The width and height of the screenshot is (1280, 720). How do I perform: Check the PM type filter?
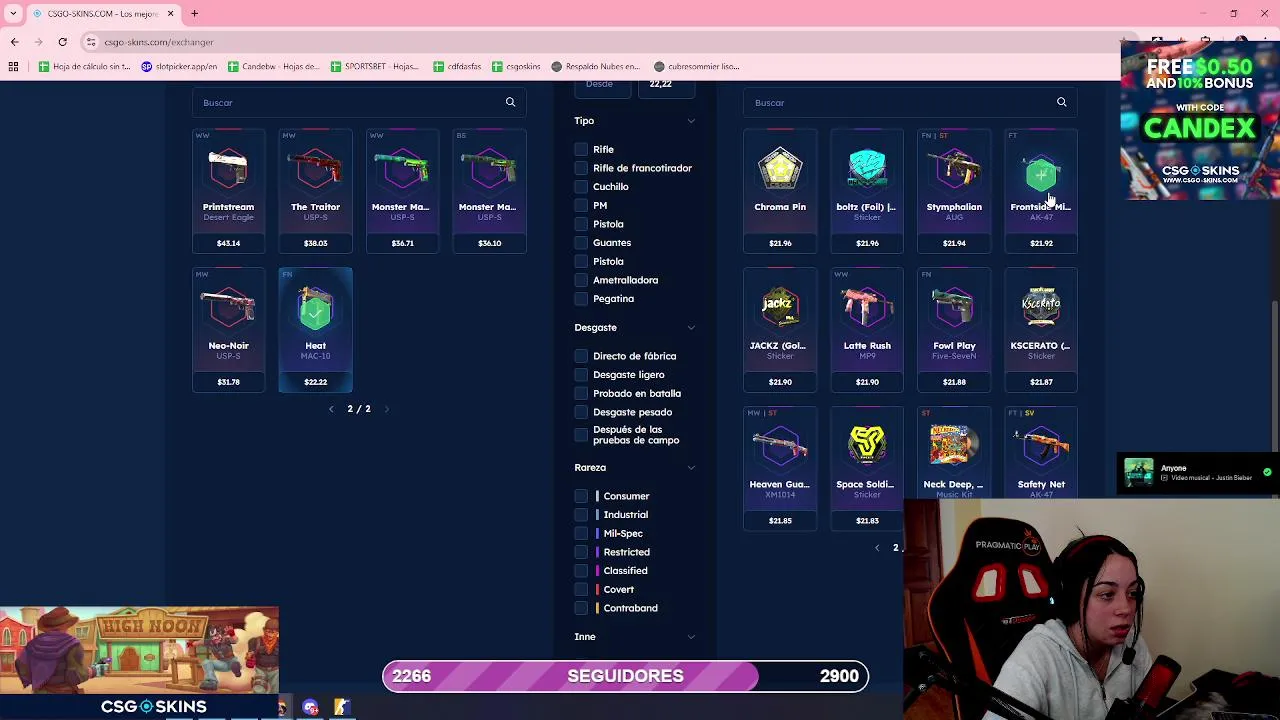[x=581, y=205]
